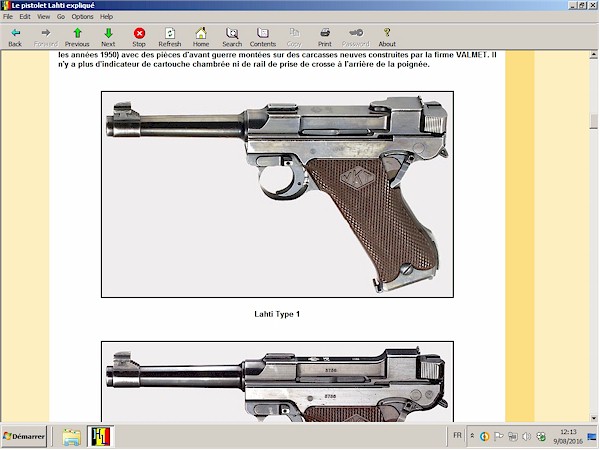Open the Search tool

coord(232,37)
